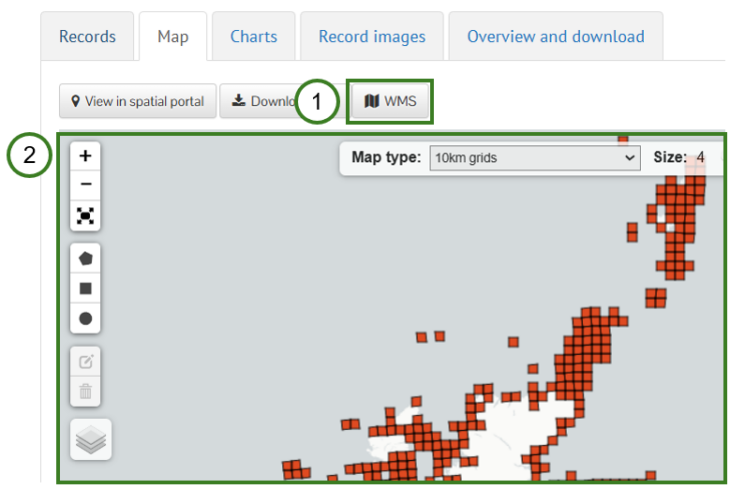Select the Map tab
Screen dimensions: 730x489
point(173,36)
